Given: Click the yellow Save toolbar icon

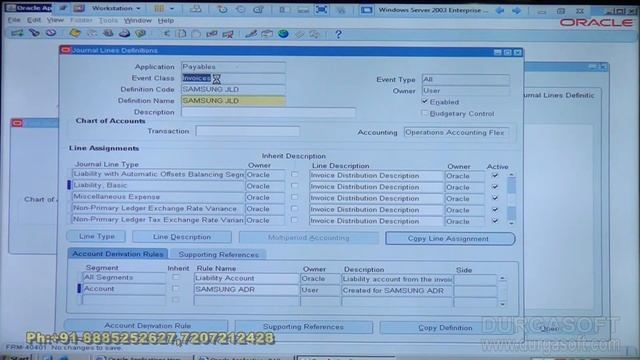Looking at the screenshot, I should pyautogui.click(x=75, y=33).
